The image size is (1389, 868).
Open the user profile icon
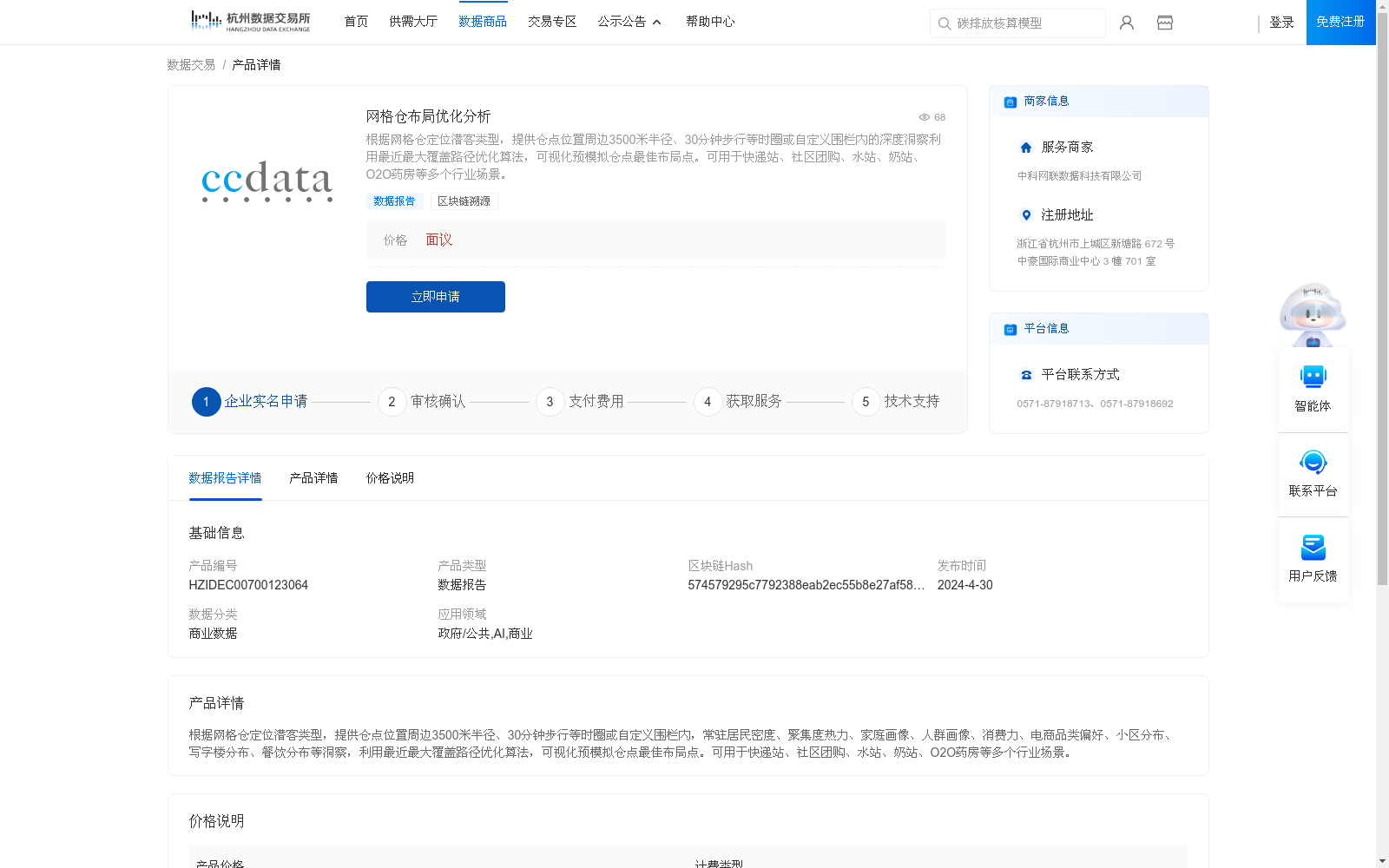1127,23
